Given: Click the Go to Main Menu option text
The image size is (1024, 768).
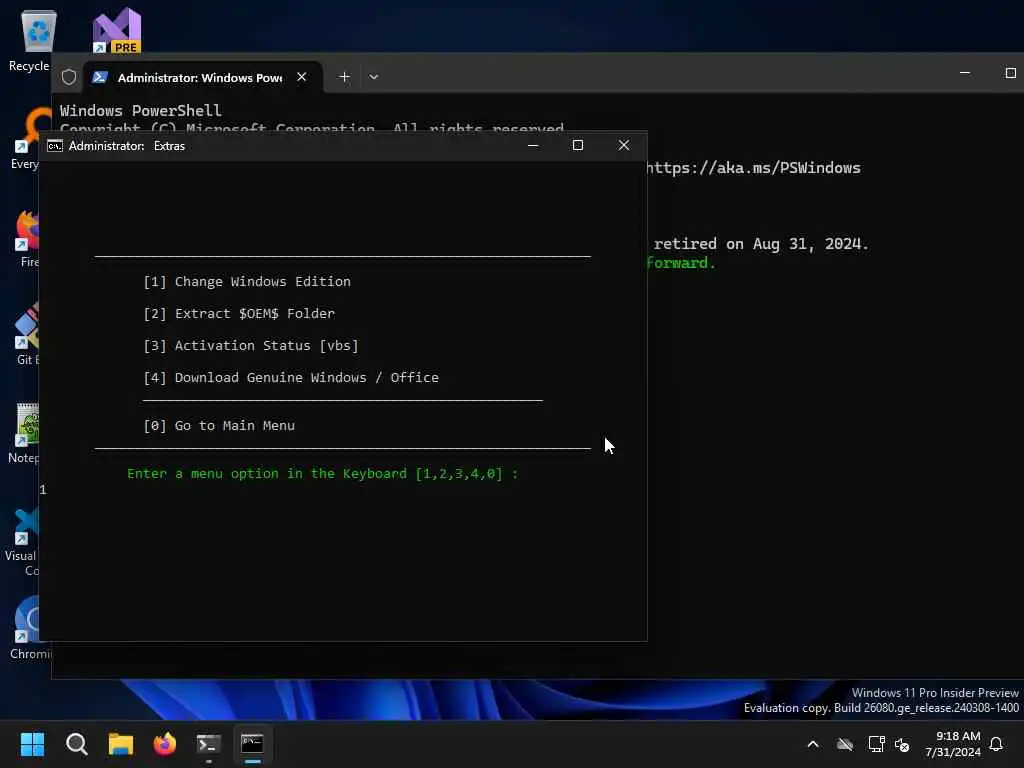Looking at the screenshot, I should [234, 426].
